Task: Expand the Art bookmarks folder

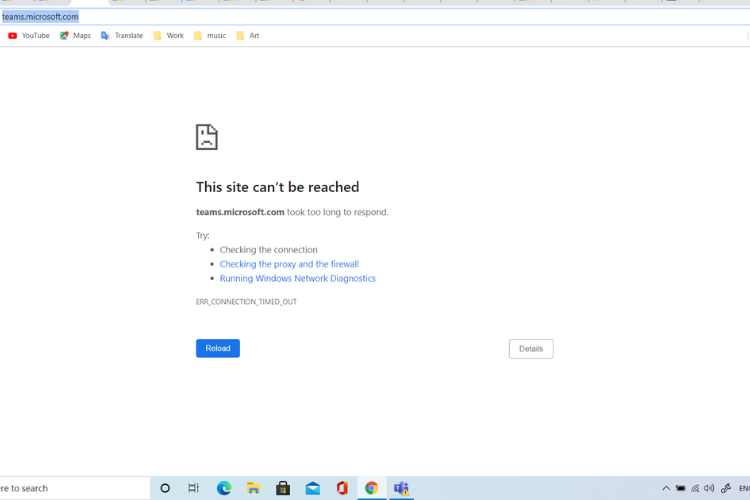Action: click(248, 35)
